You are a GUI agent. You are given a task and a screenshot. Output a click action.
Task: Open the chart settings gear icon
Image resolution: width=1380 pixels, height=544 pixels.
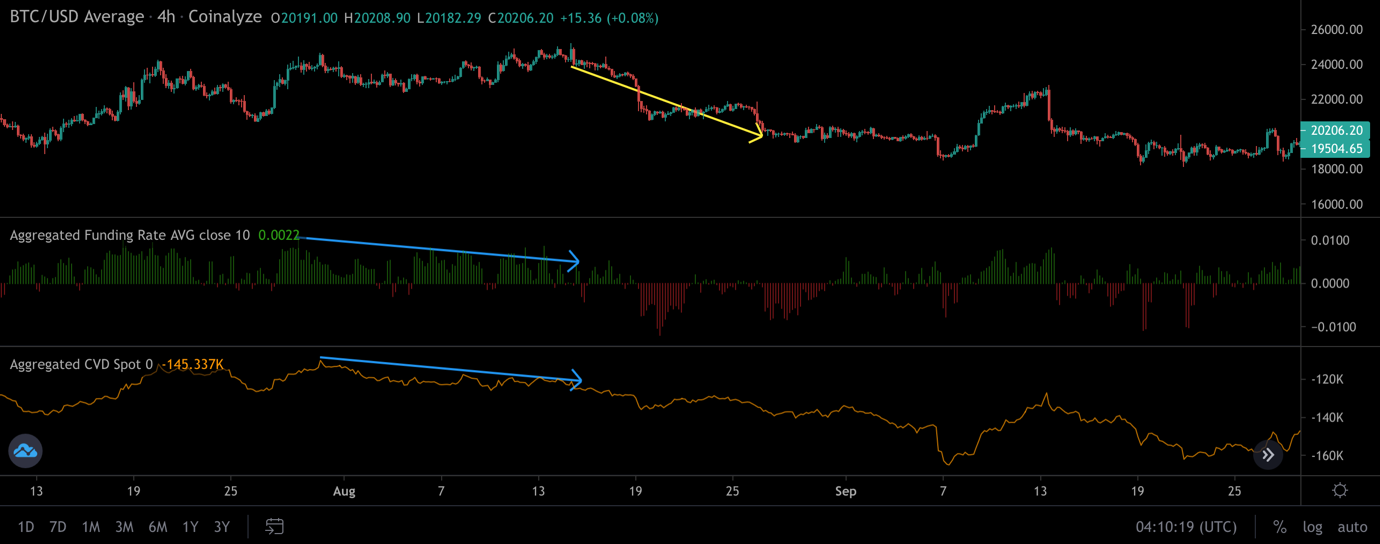pos(1340,491)
